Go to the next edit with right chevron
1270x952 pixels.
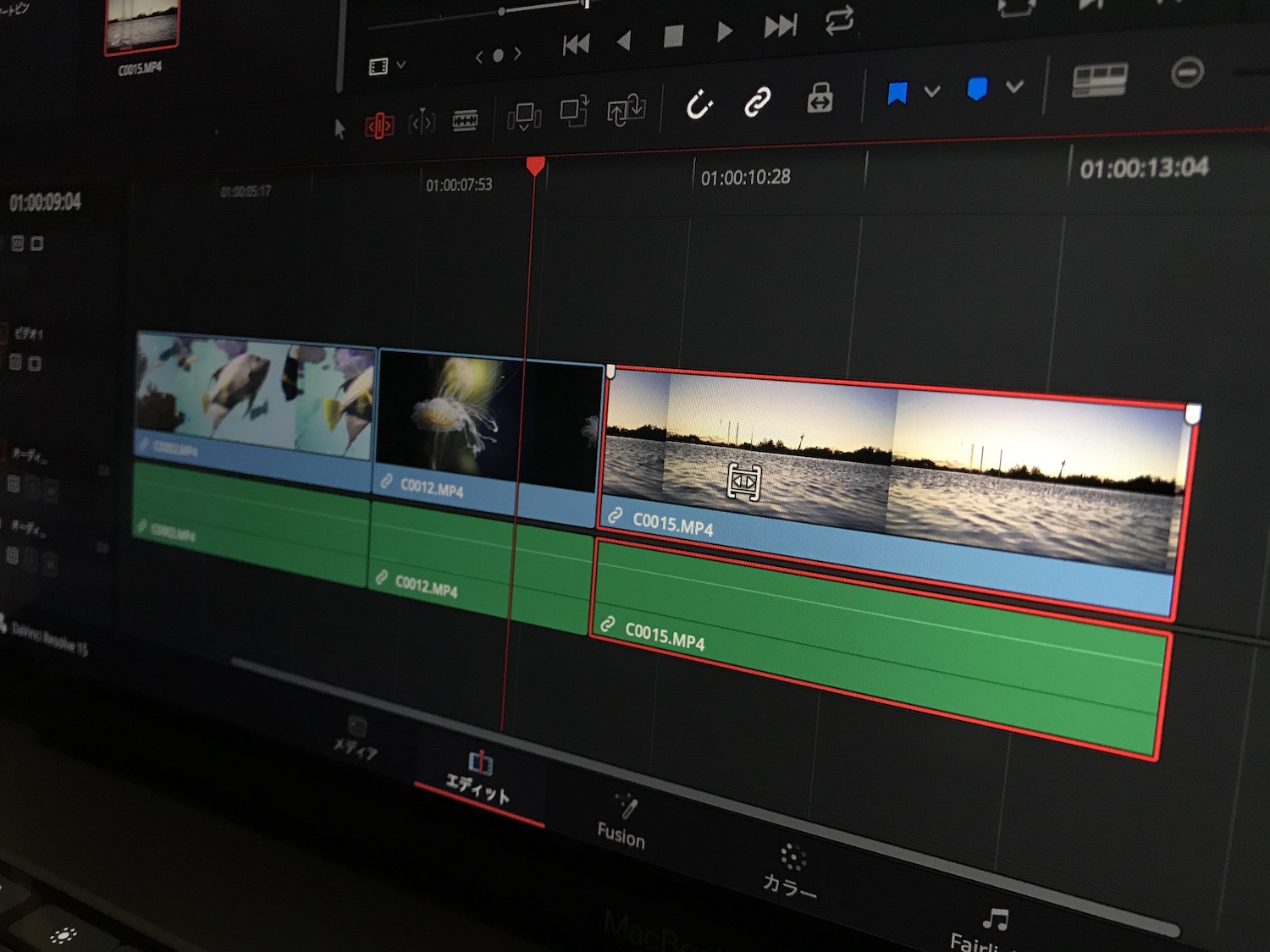click(x=517, y=53)
